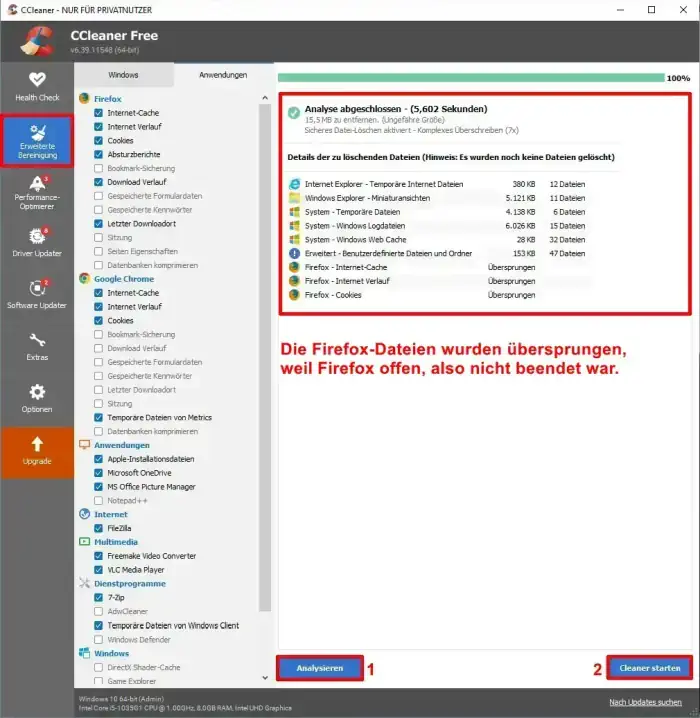Open Erweiterte Bereinigung in the sidebar
700x718 pixels.
coord(37,141)
